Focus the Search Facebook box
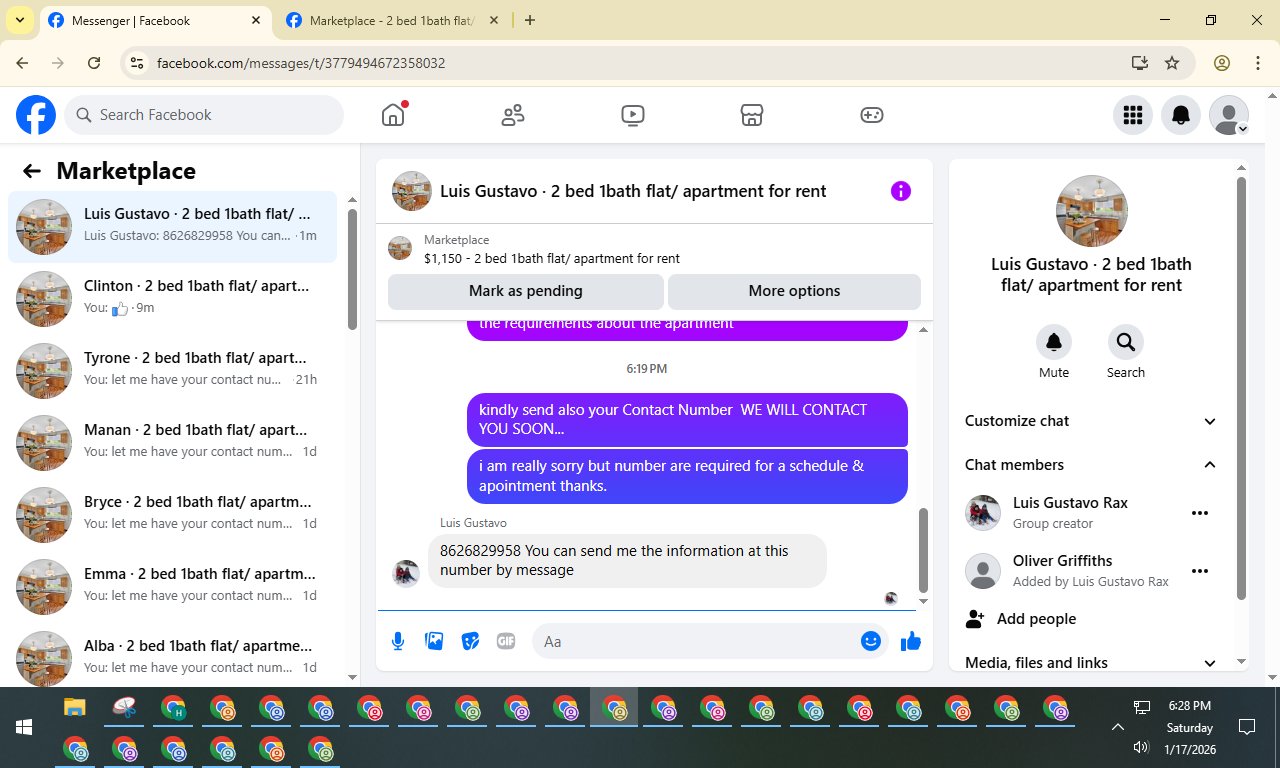 tap(204, 115)
